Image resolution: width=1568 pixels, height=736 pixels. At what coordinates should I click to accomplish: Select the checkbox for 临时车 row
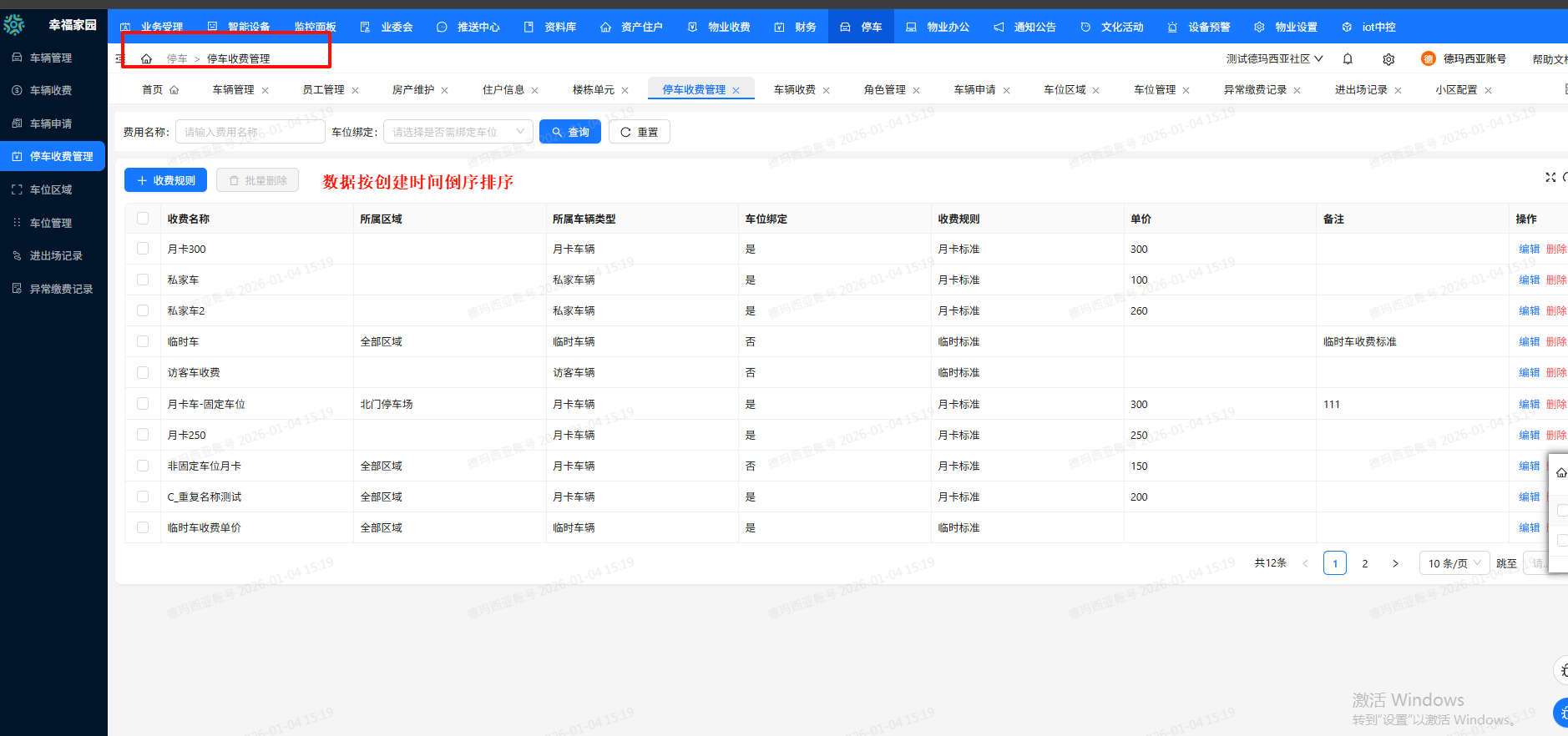(x=143, y=341)
